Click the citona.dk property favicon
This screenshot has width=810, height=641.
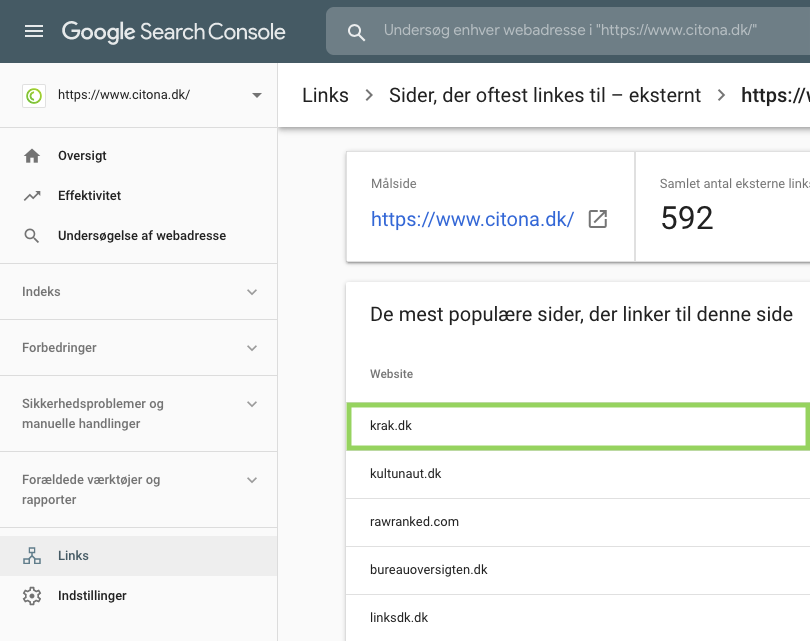(x=34, y=96)
